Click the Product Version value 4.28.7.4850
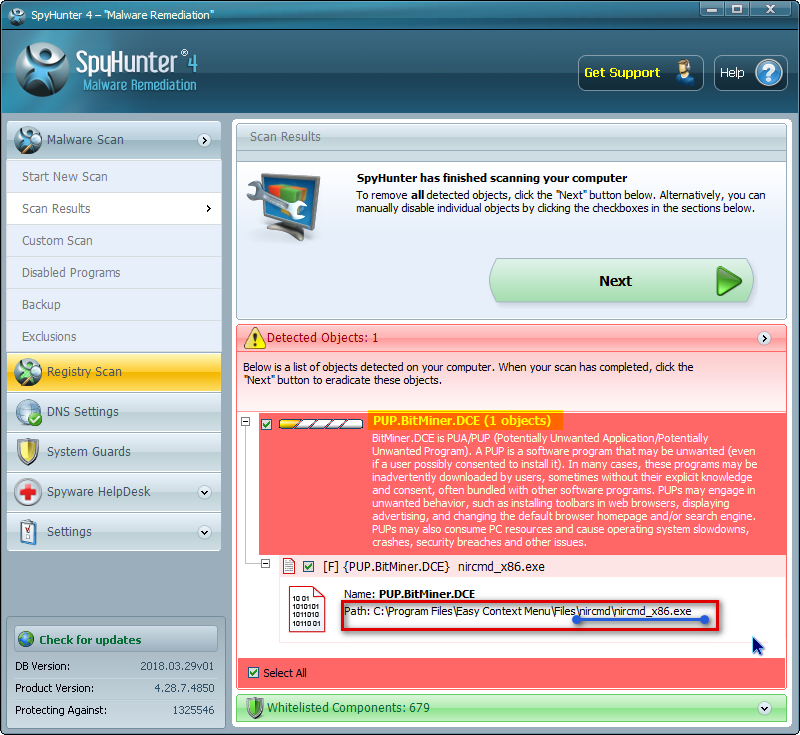The image size is (800, 735). pyautogui.click(x=184, y=688)
